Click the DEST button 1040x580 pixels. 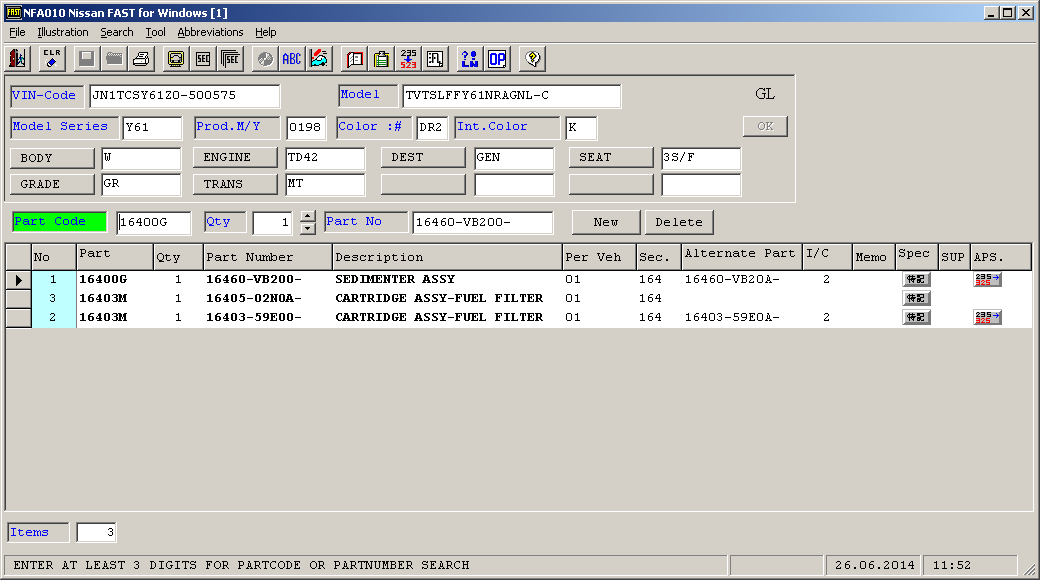pyautogui.click(x=423, y=158)
